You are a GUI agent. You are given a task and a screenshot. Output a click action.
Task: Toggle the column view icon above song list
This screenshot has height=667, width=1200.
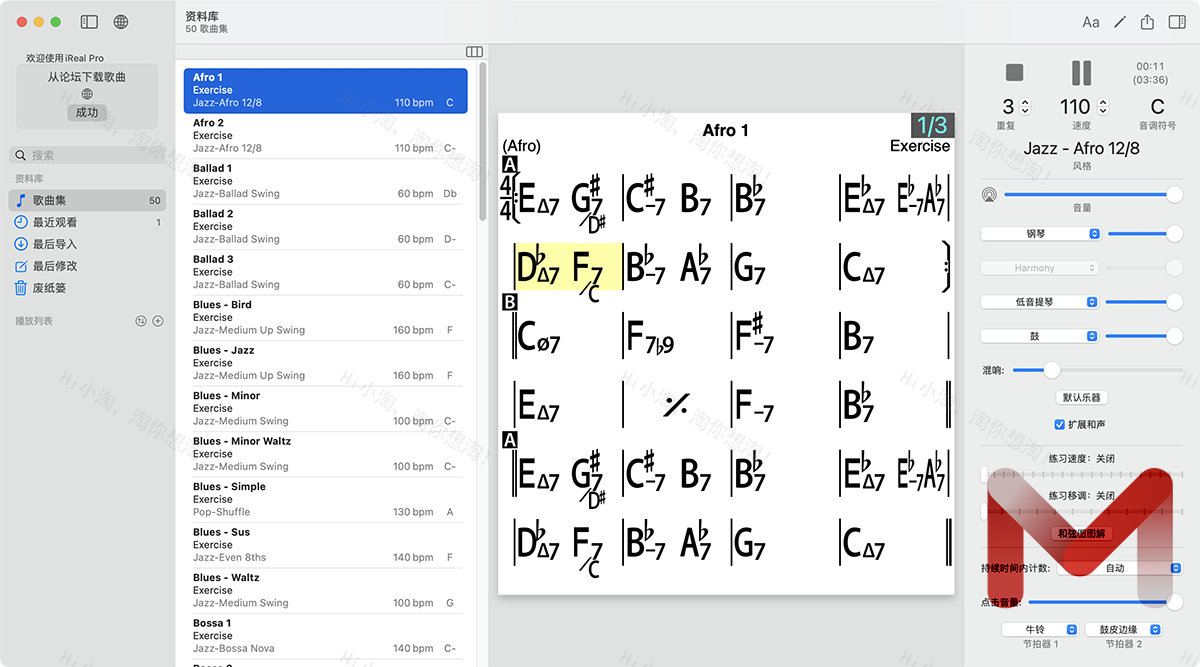(x=474, y=52)
